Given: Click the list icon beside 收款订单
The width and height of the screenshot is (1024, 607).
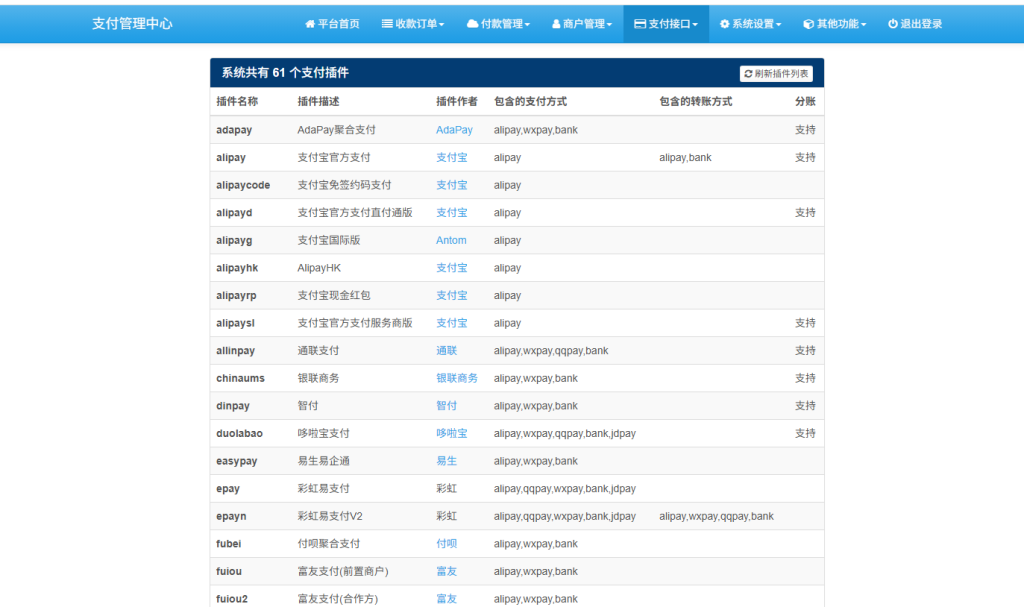Looking at the screenshot, I should click(387, 24).
